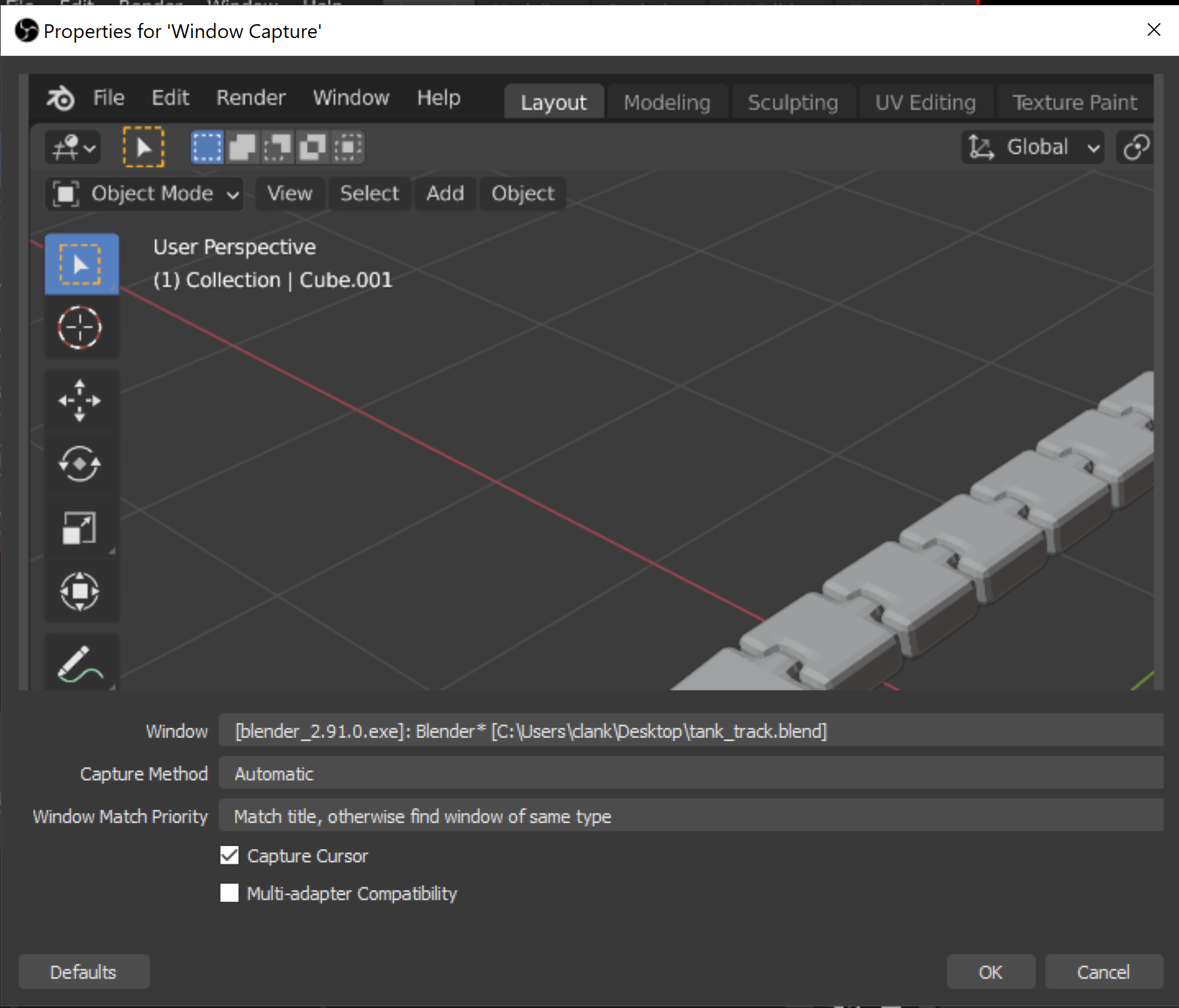Close the Properties dialog

1154,30
